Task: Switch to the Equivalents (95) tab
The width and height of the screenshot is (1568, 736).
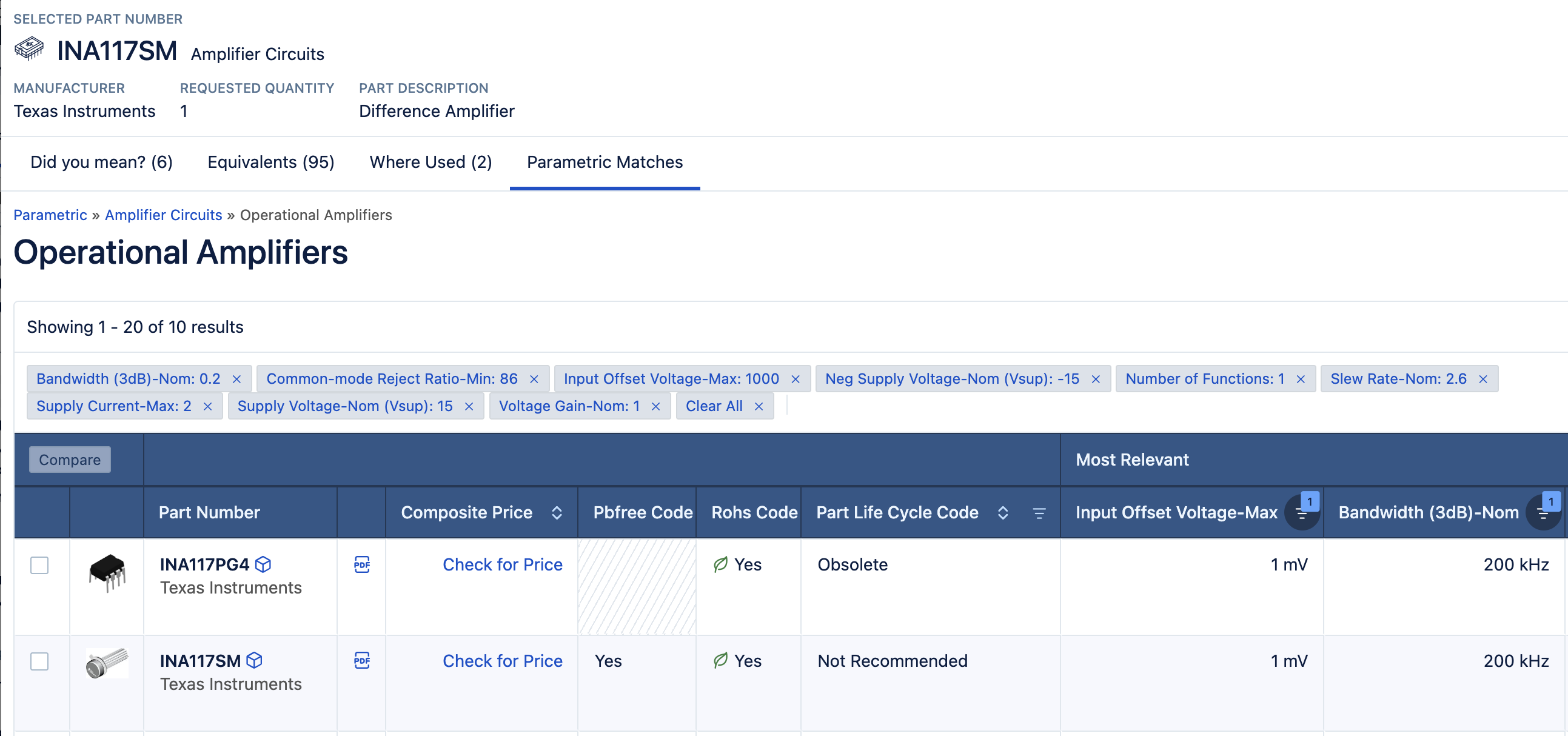Action: [271, 162]
